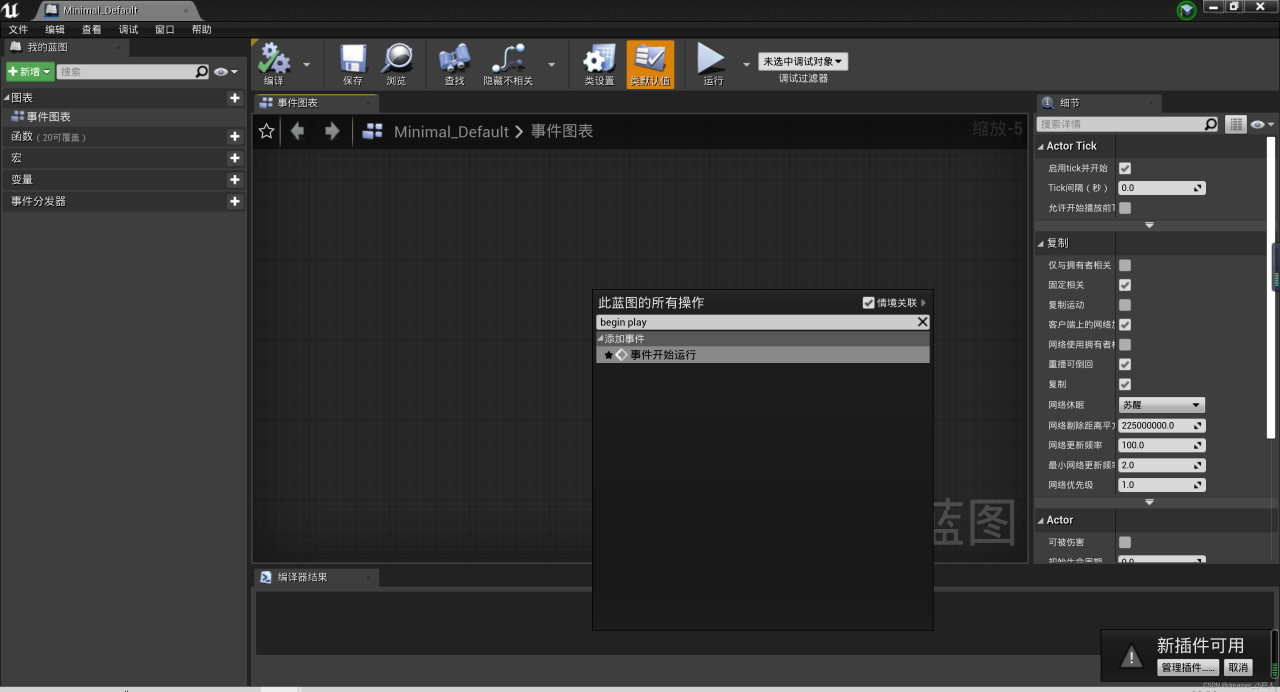1280x692 pixels.
Task: Add new macro with 宏 plus icon
Action: 235,158
